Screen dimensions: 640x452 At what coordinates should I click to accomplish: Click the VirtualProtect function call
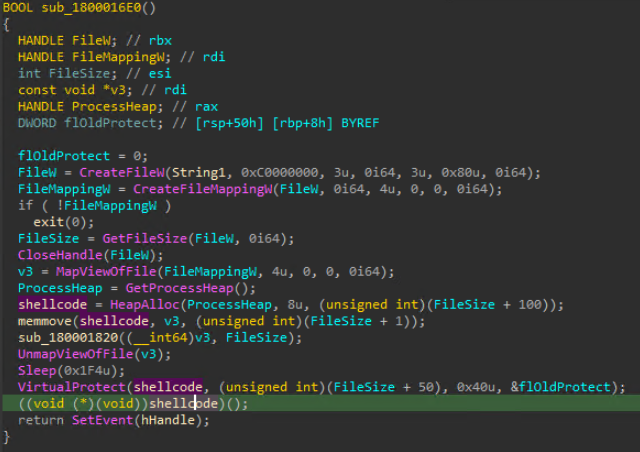pos(71,387)
